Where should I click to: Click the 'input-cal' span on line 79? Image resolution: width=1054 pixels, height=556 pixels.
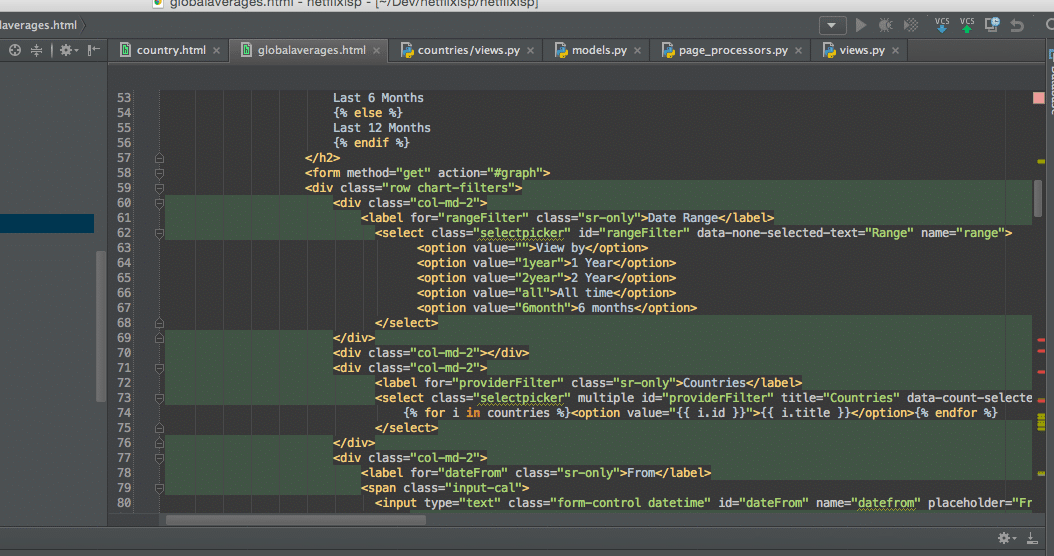coord(445,488)
